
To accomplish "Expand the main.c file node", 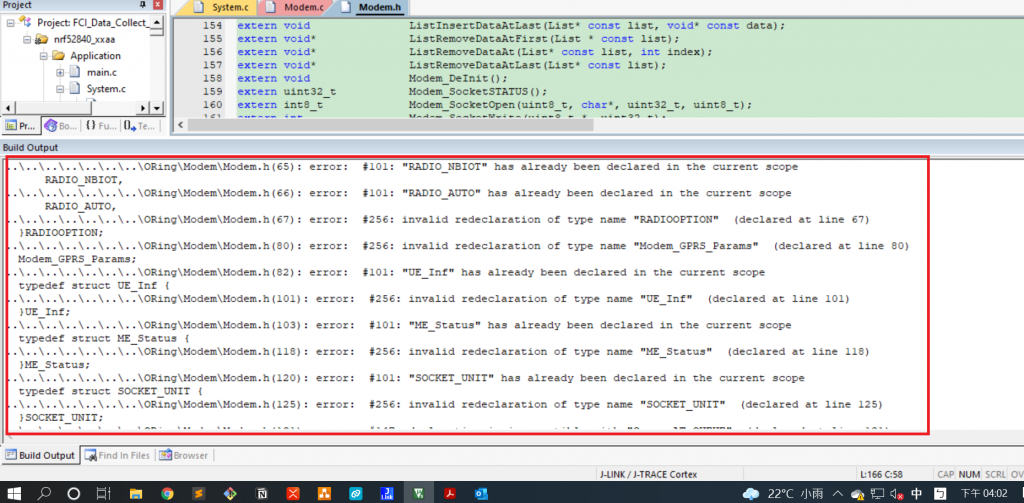I will 60,72.
